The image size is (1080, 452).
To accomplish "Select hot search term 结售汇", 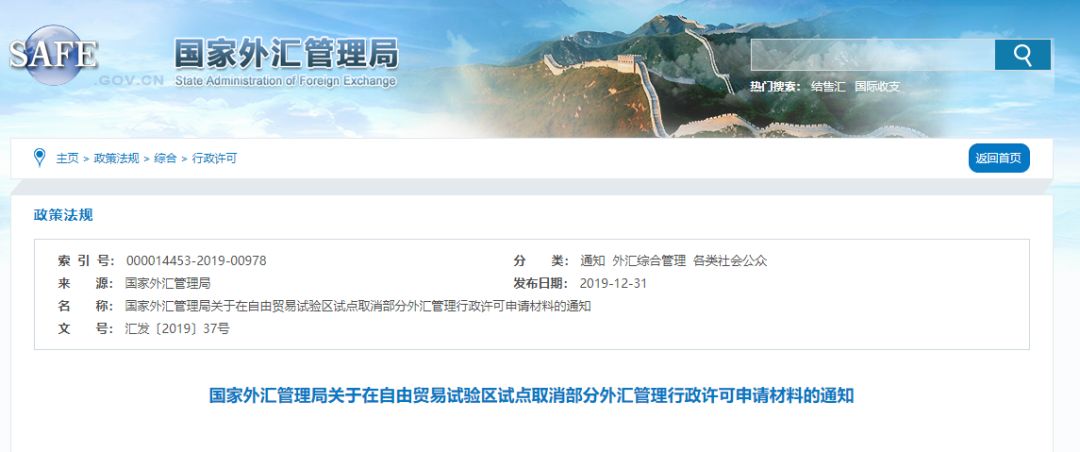I will (x=828, y=87).
